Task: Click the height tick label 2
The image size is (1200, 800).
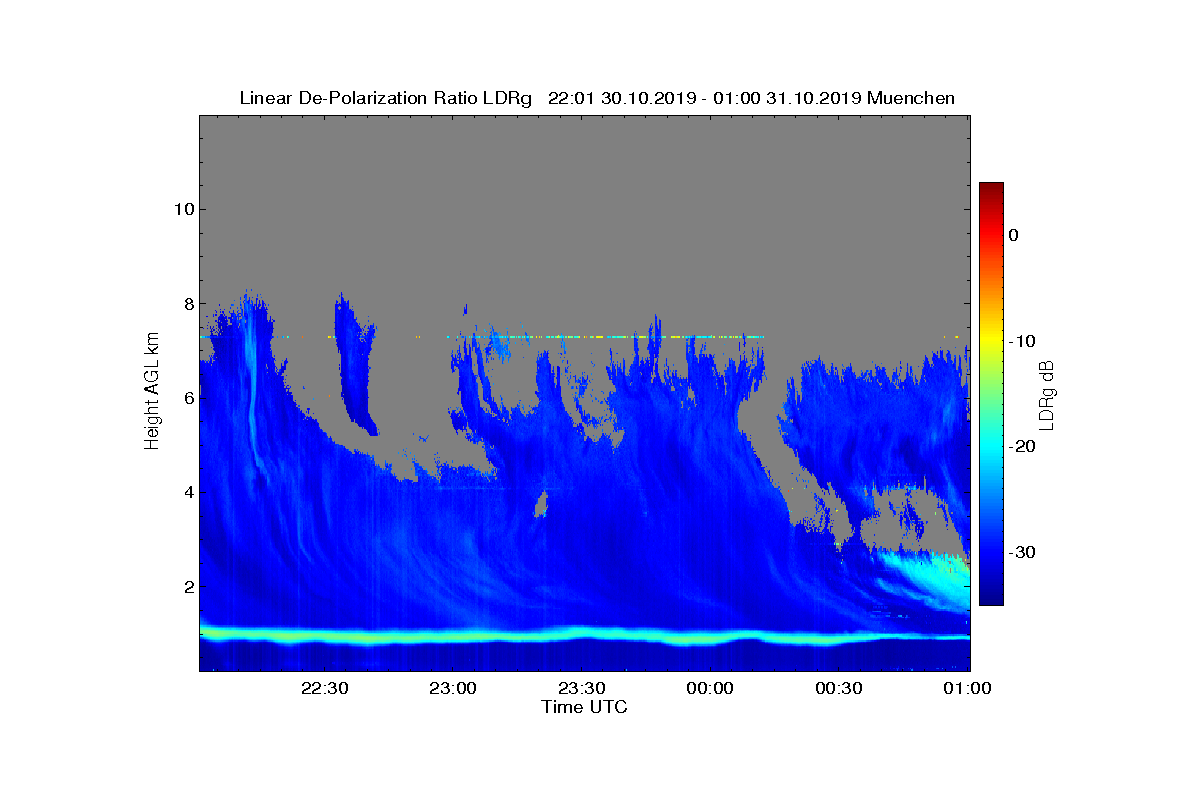Action: pyautogui.click(x=188, y=587)
